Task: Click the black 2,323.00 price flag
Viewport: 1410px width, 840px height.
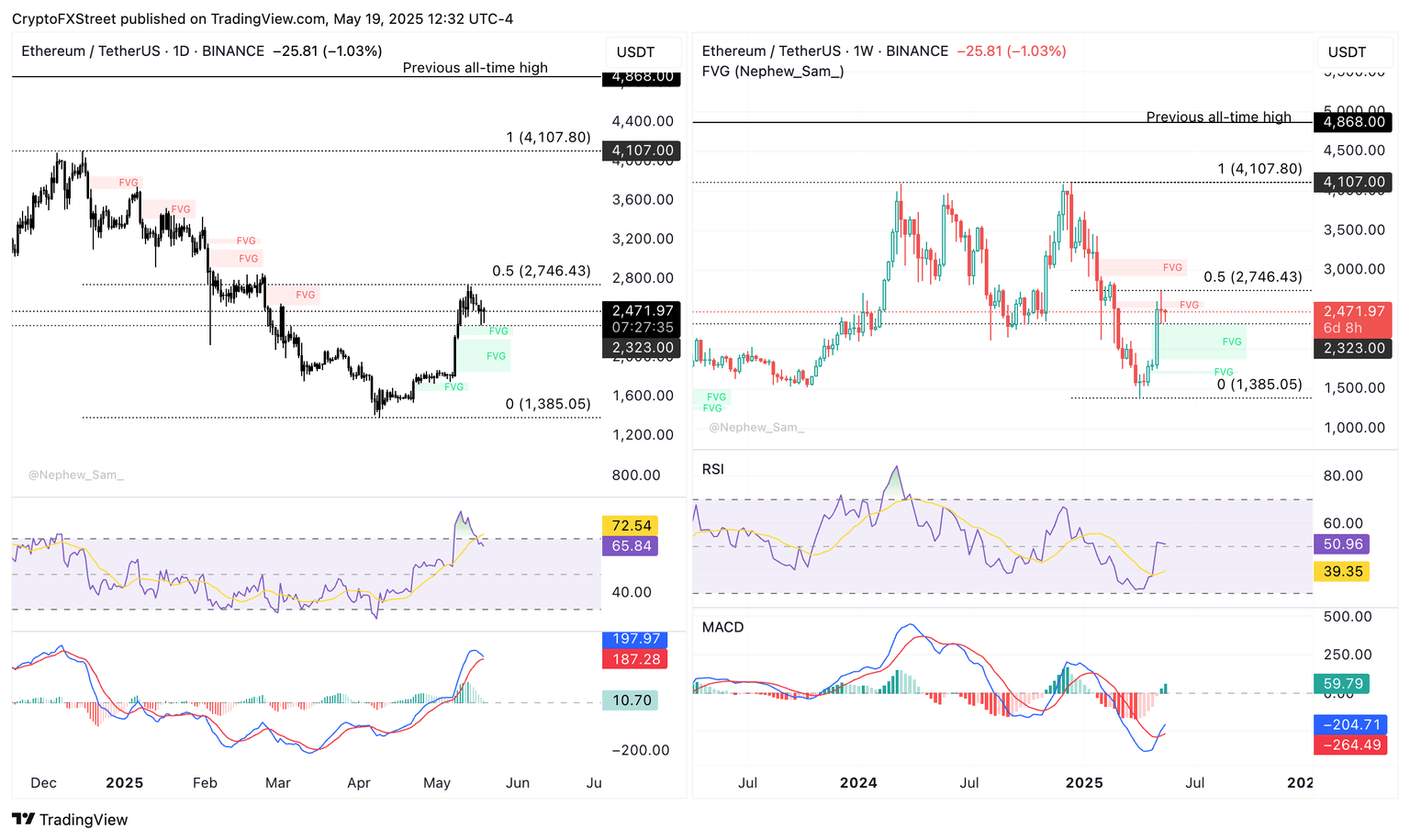Action: (x=643, y=347)
